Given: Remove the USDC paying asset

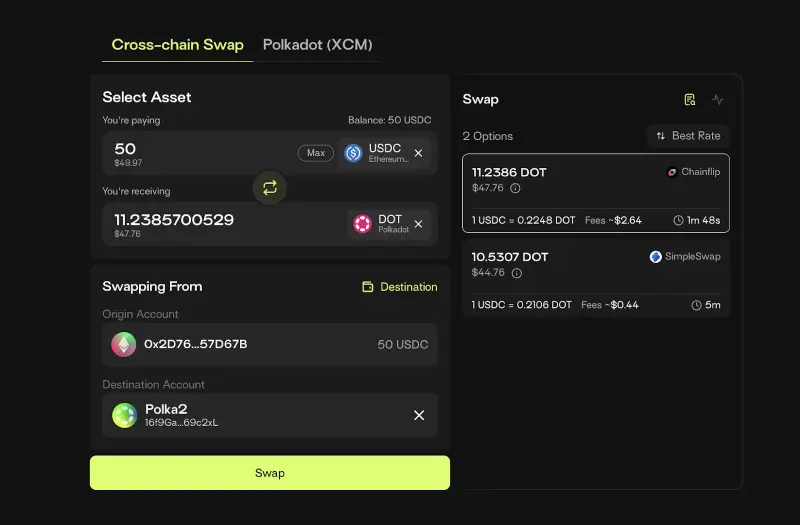Looking at the screenshot, I should click(x=418, y=153).
